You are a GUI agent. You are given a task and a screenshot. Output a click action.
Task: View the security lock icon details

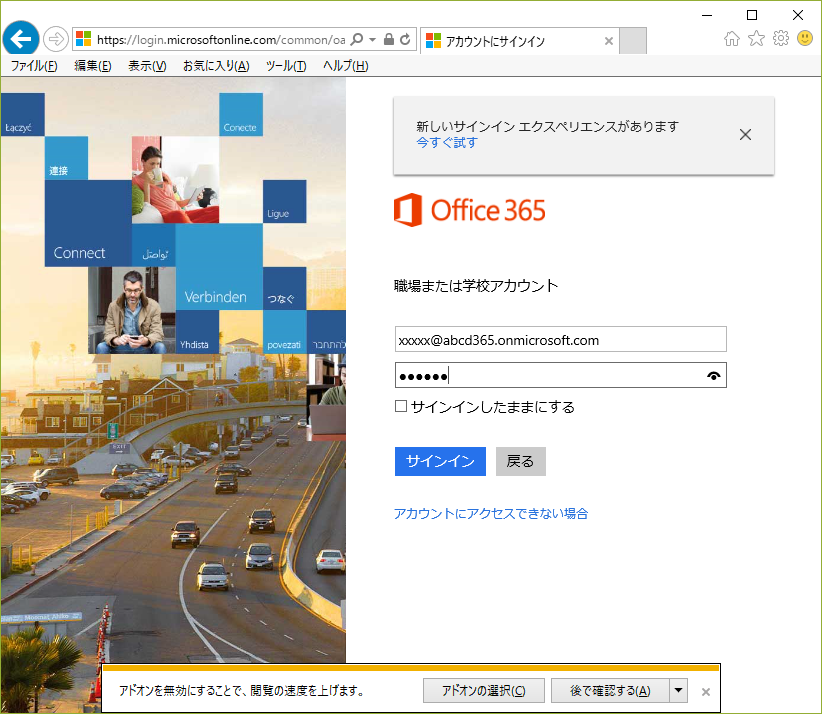click(388, 39)
